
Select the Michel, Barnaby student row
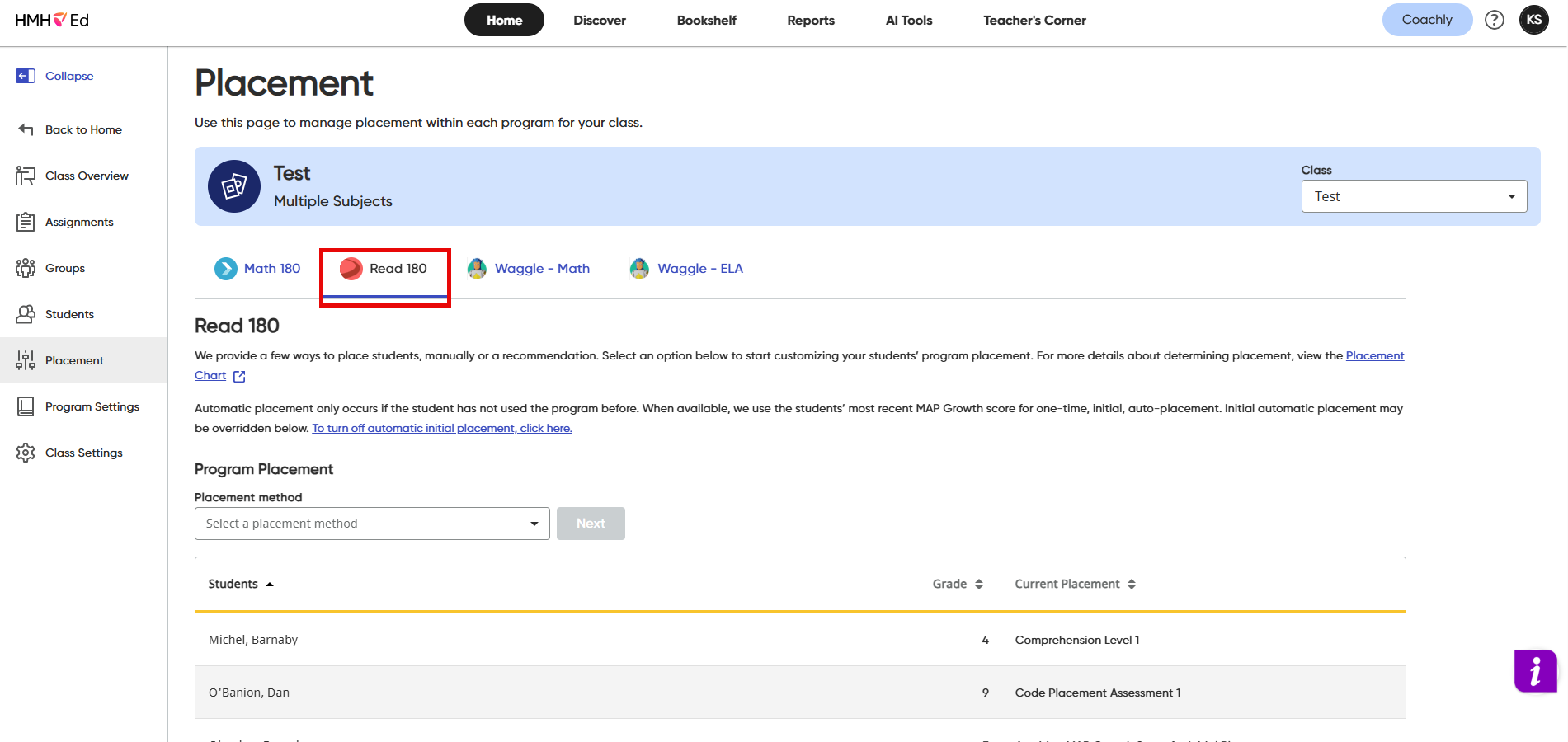[x=800, y=640]
